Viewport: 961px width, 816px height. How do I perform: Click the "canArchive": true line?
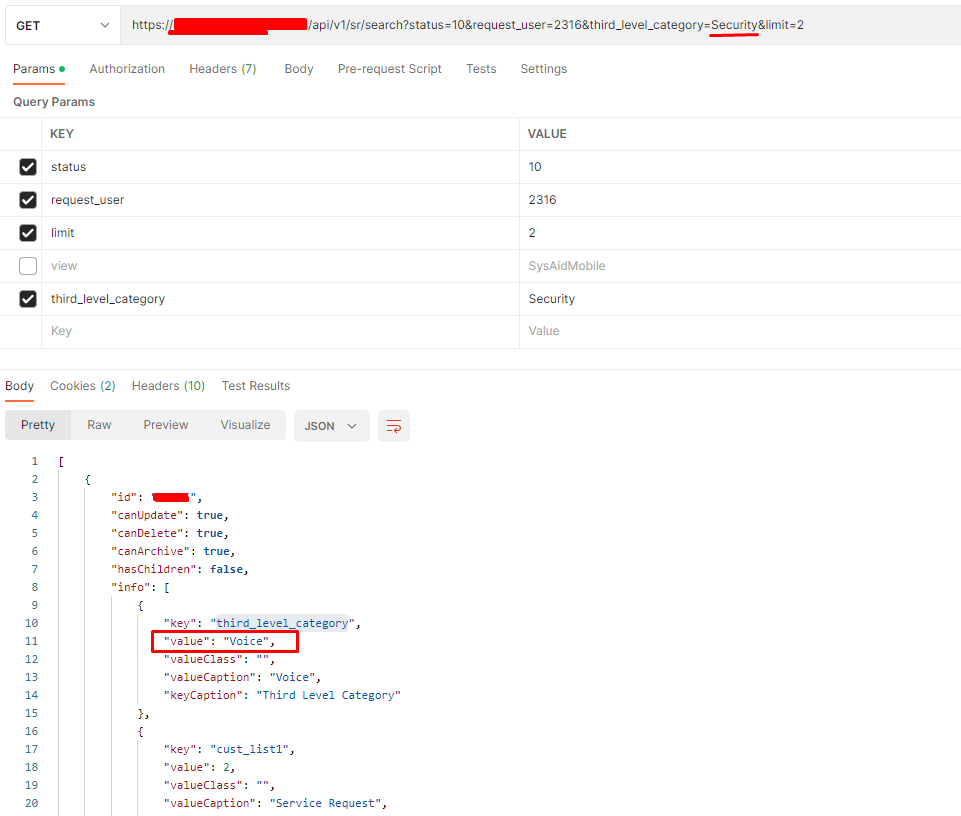pos(172,551)
